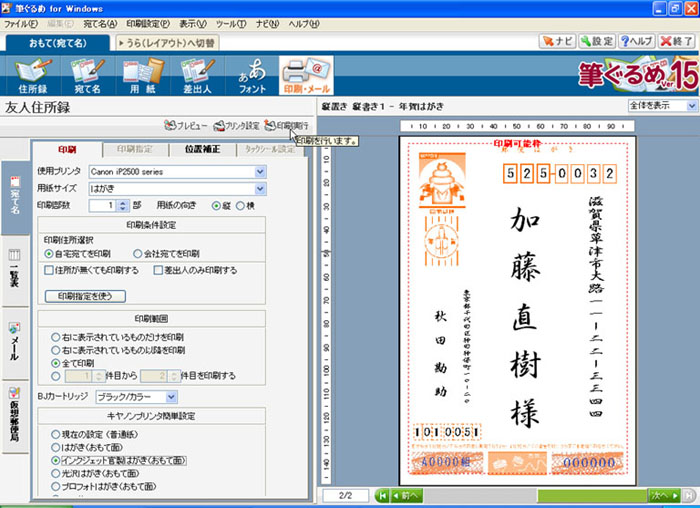The width and height of the screenshot is (700, 508).
Task: Switch to the 位置補正 tab
Action: pos(205,150)
